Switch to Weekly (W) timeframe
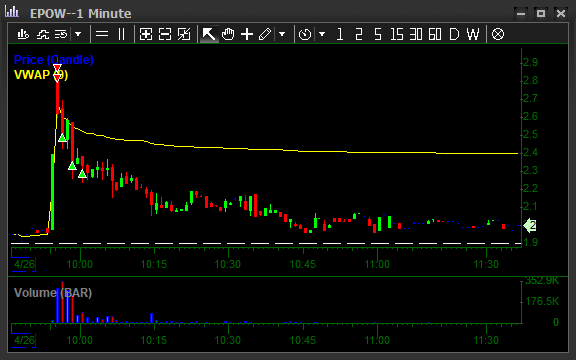576x360 pixels. (x=473, y=34)
